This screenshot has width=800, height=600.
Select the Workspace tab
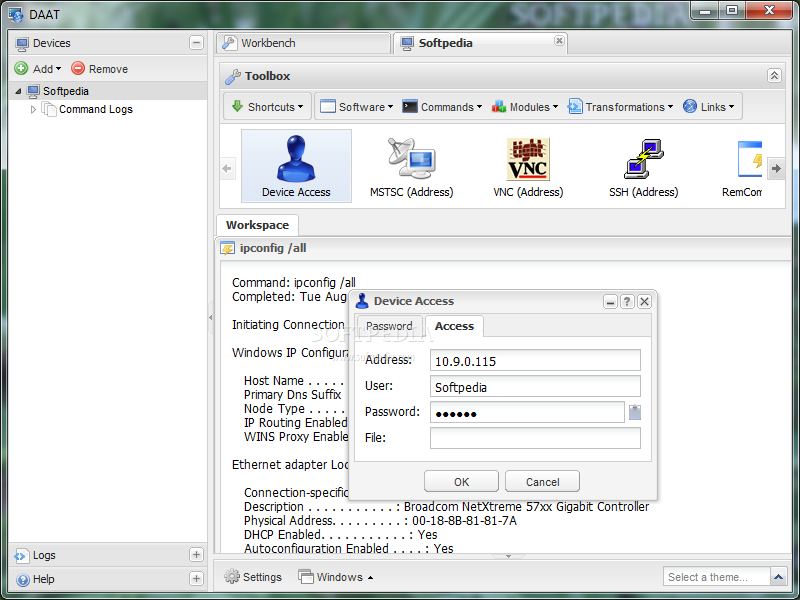pyautogui.click(x=257, y=225)
